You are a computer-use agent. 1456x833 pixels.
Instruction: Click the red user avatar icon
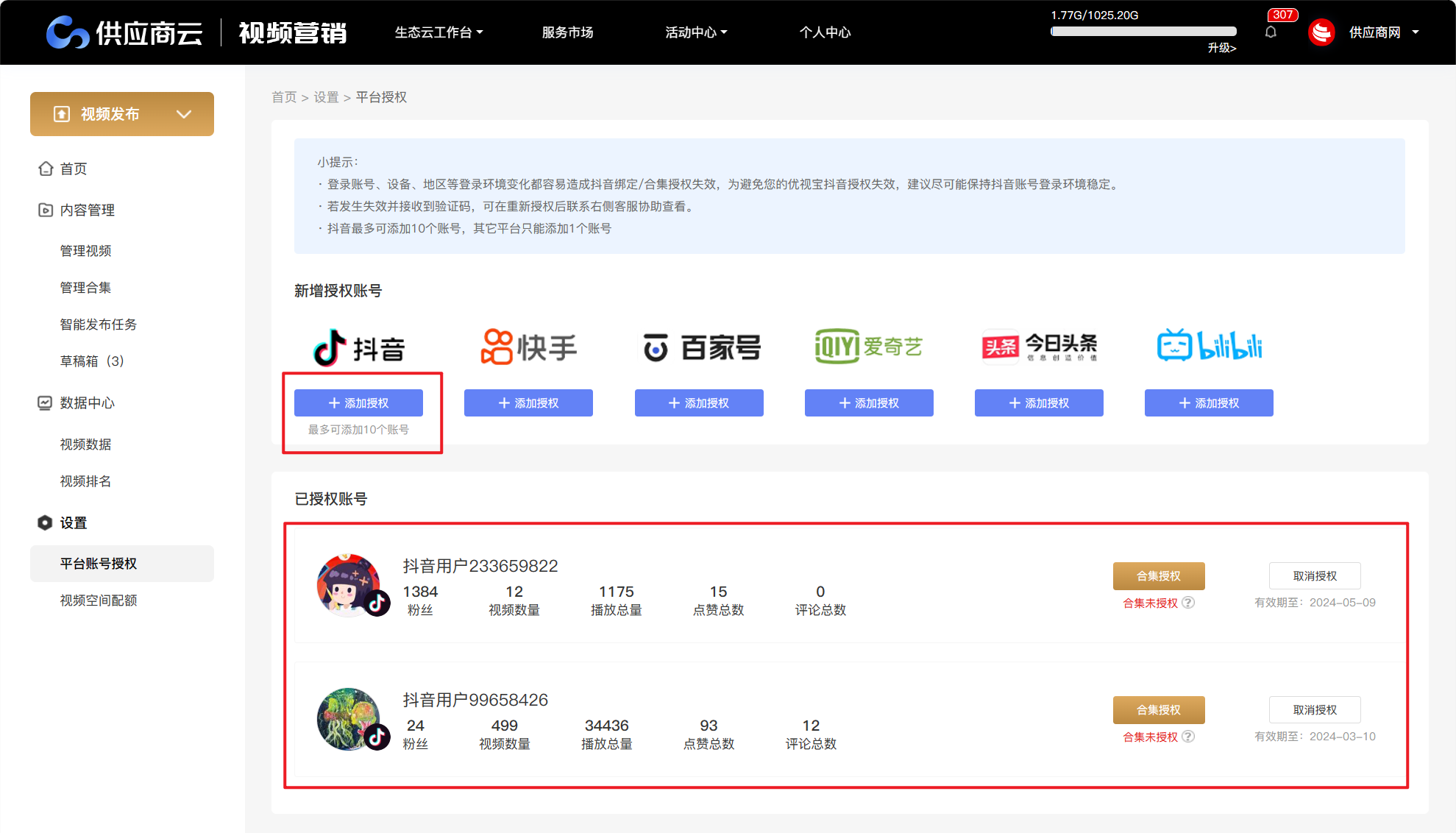coord(1321,32)
